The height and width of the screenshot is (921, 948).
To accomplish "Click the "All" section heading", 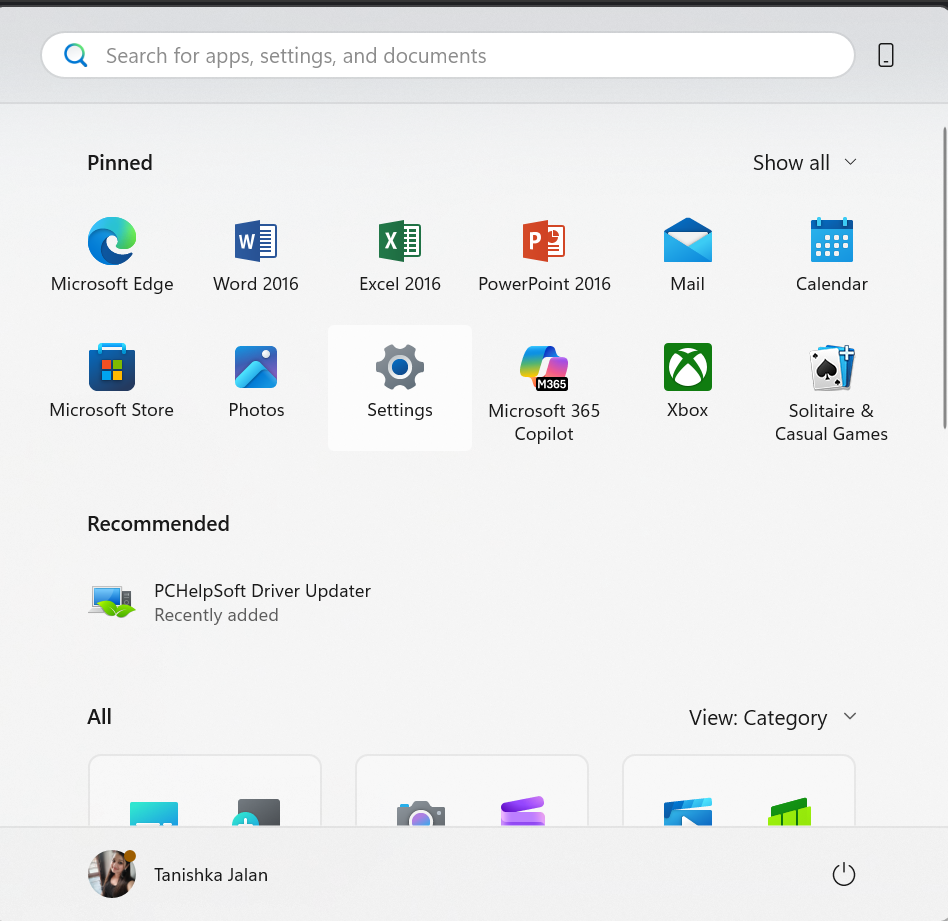I will [99, 717].
